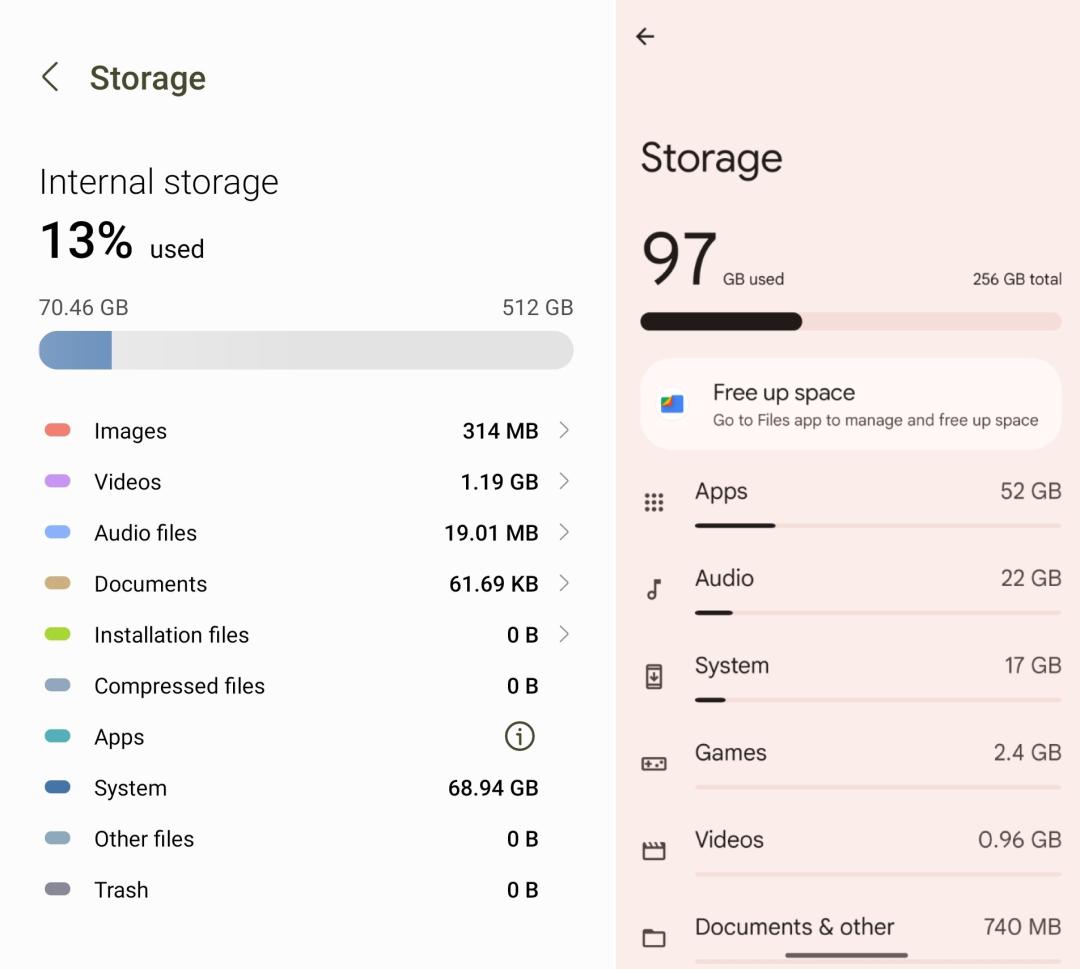
Task: Click the internal storage usage bar
Action: tap(305, 351)
